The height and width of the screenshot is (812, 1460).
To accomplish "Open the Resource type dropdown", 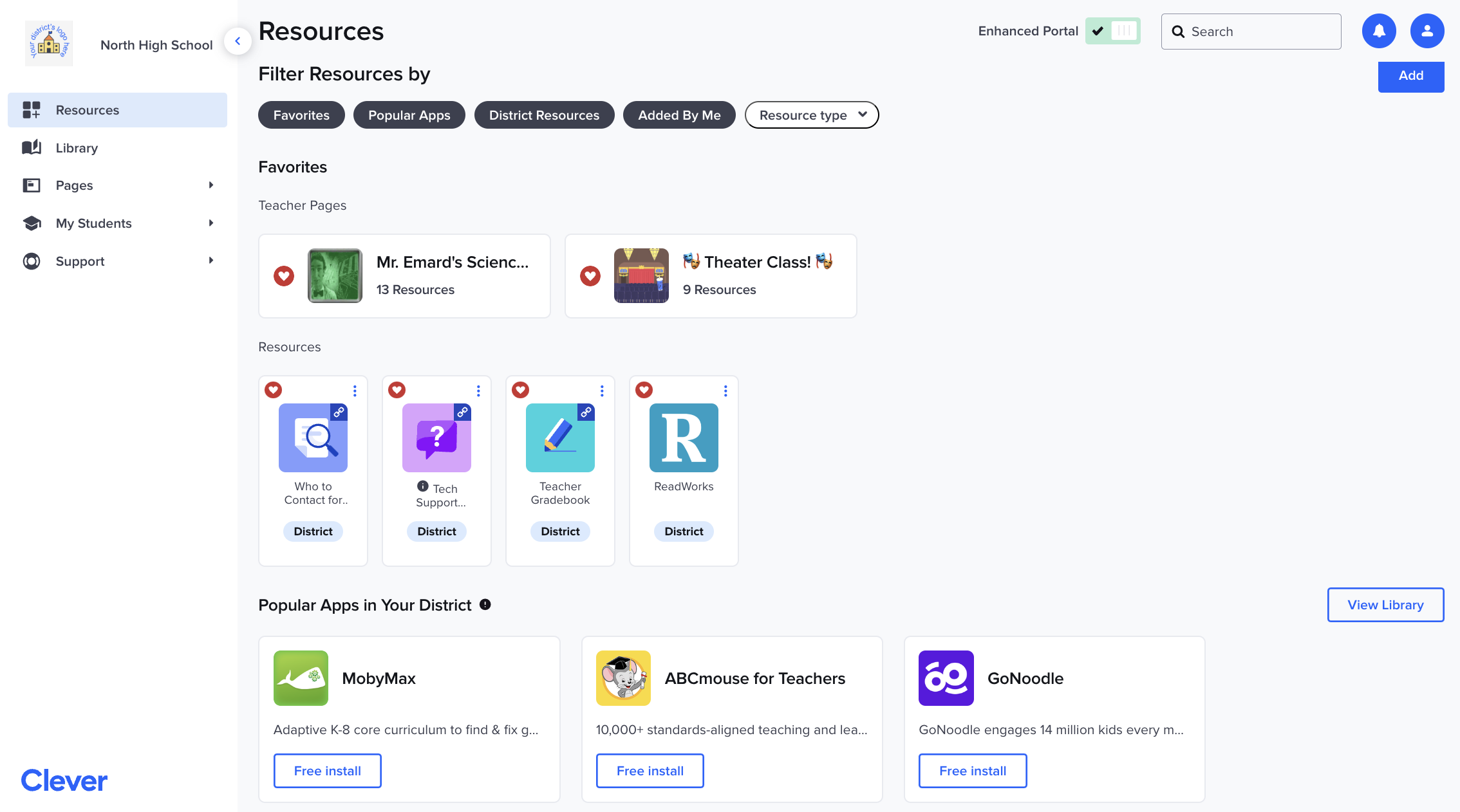I will (x=812, y=115).
